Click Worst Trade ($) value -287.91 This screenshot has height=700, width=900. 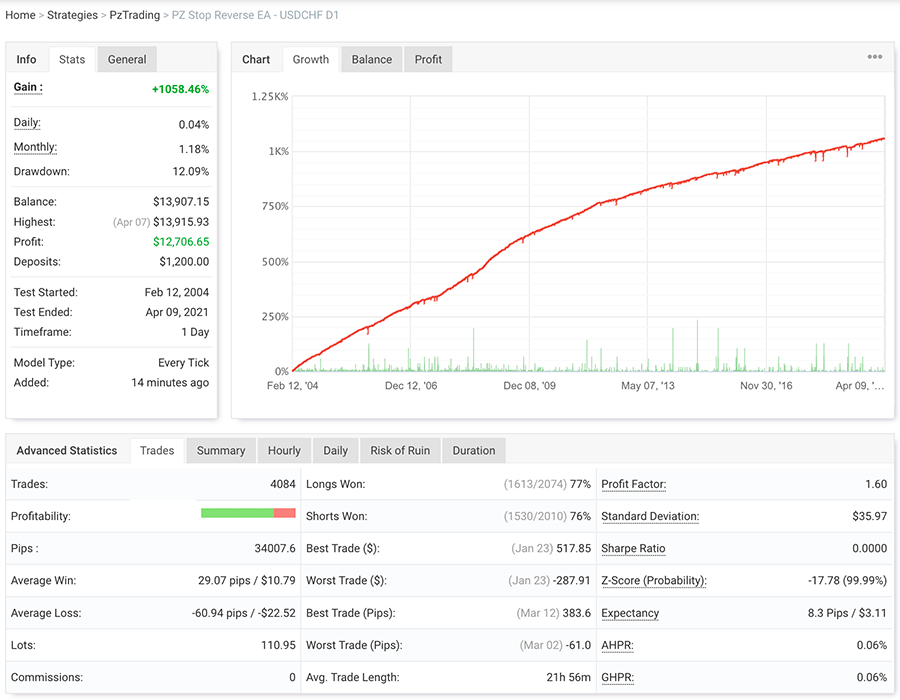click(x=571, y=581)
